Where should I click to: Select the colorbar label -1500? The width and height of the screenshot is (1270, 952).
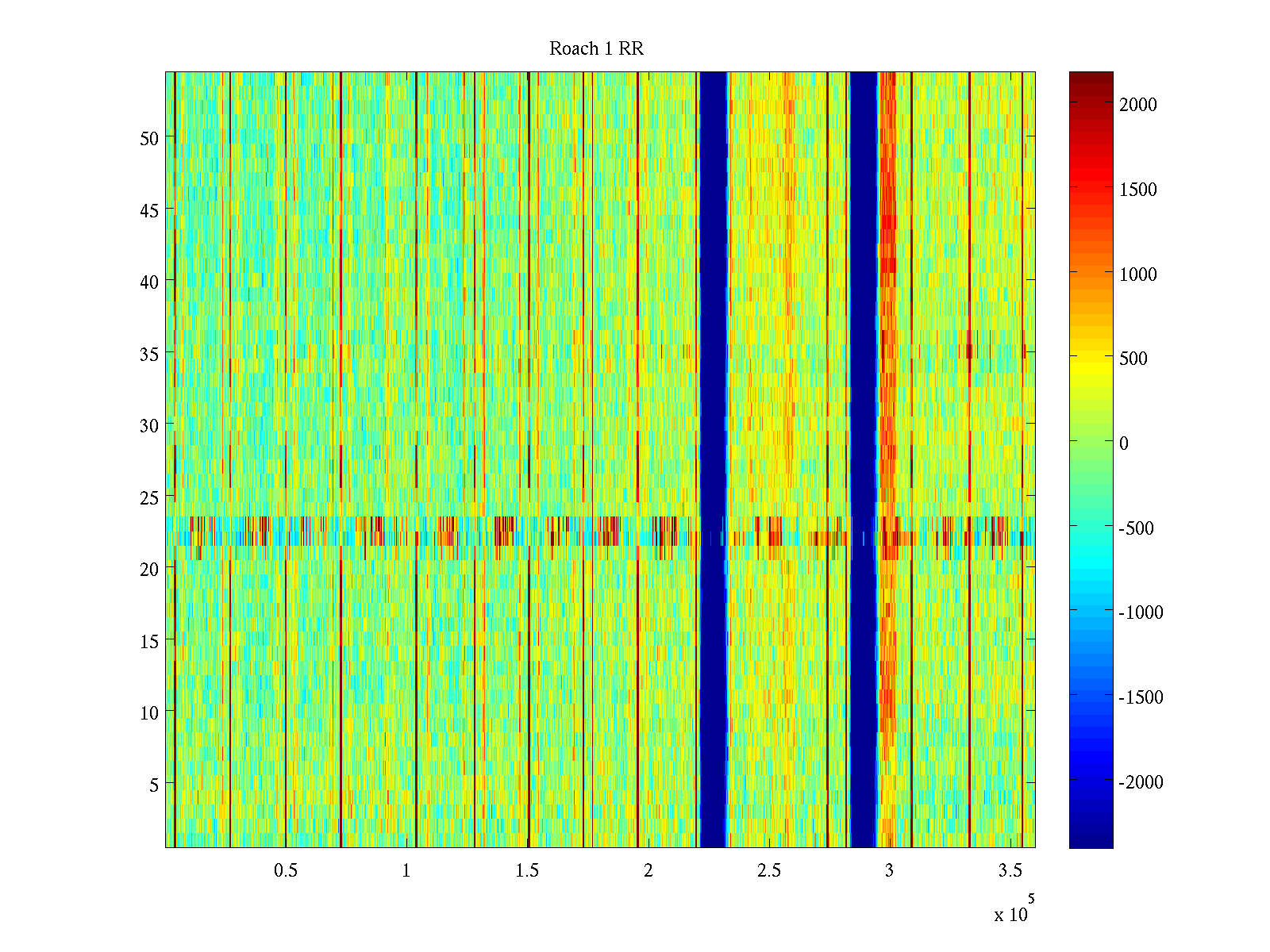click(1141, 697)
